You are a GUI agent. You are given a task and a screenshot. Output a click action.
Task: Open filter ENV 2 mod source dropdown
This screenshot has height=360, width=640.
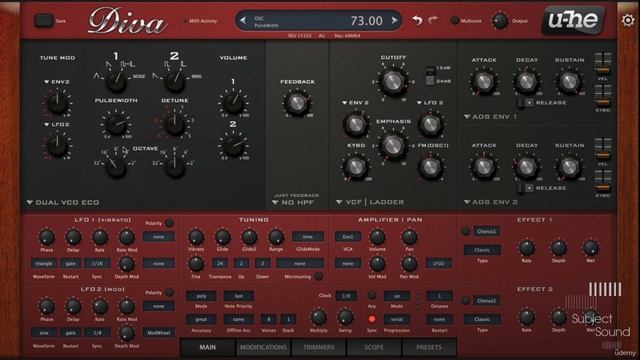[x=356, y=103]
